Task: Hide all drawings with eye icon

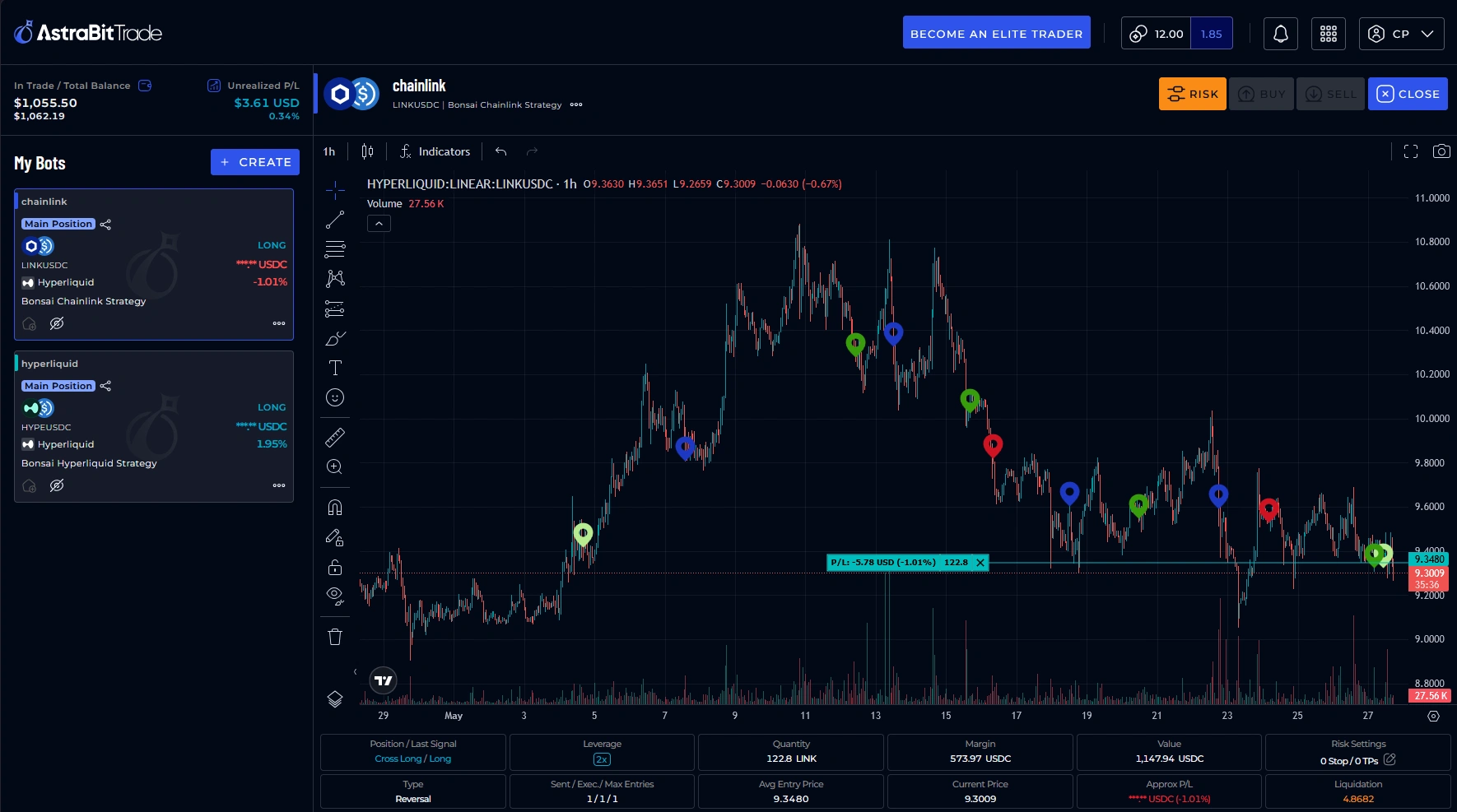Action: tap(335, 596)
